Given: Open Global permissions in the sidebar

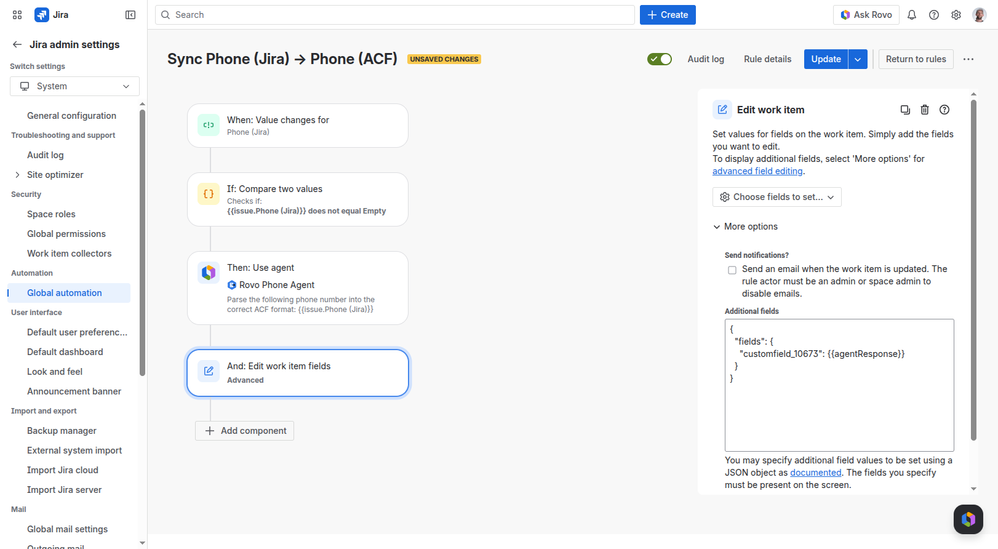Looking at the screenshot, I should (x=66, y=233).
